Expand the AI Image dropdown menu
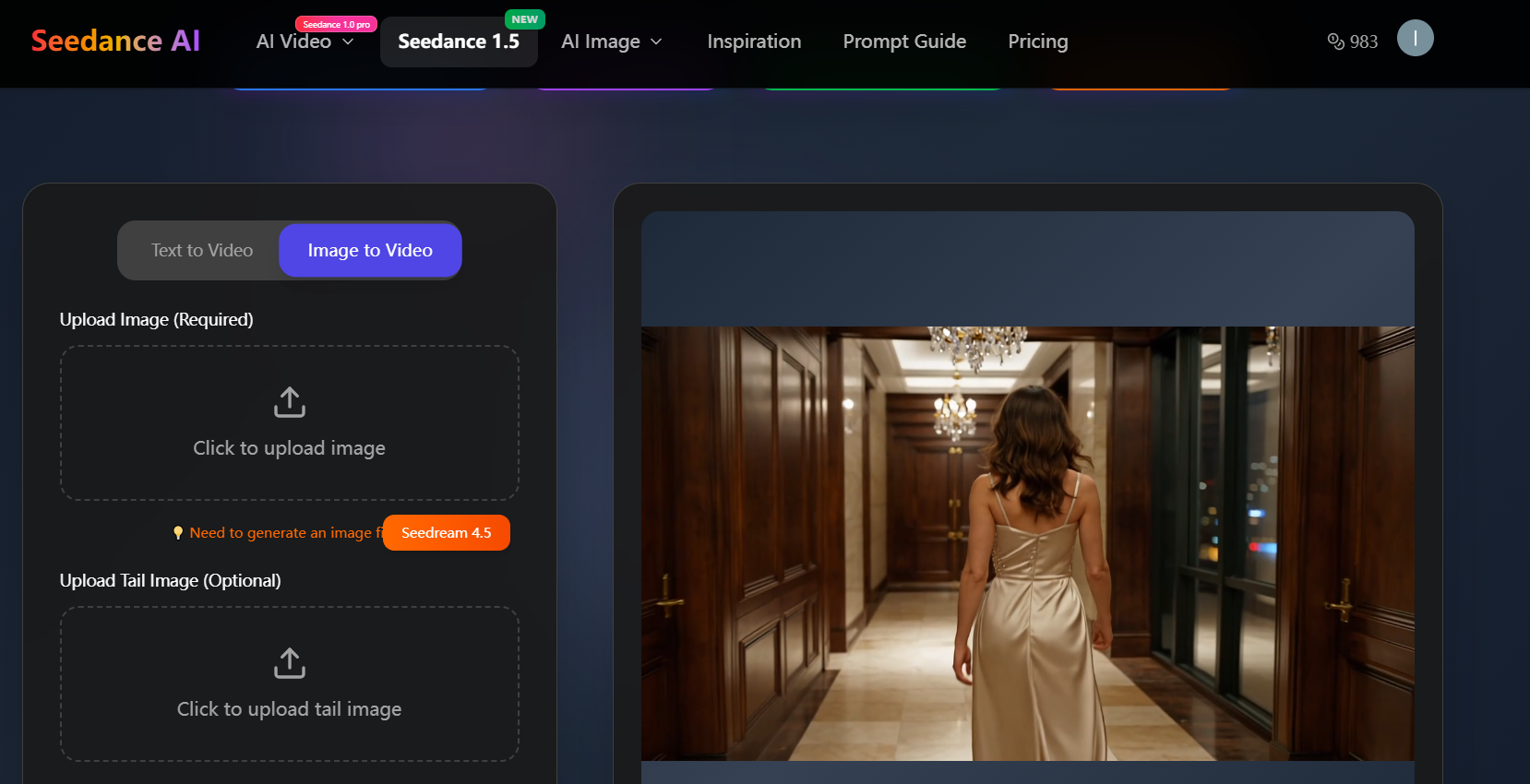The image size is (1530, 784). click(611, 42)
